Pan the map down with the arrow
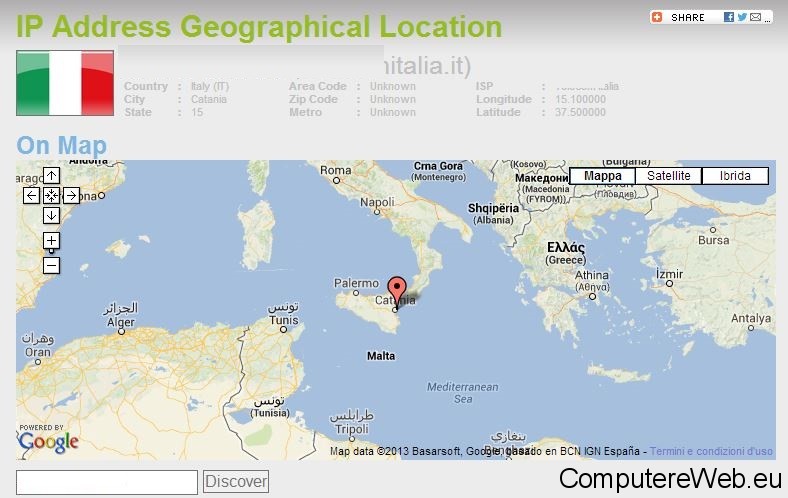 click(x=51, y=216)
